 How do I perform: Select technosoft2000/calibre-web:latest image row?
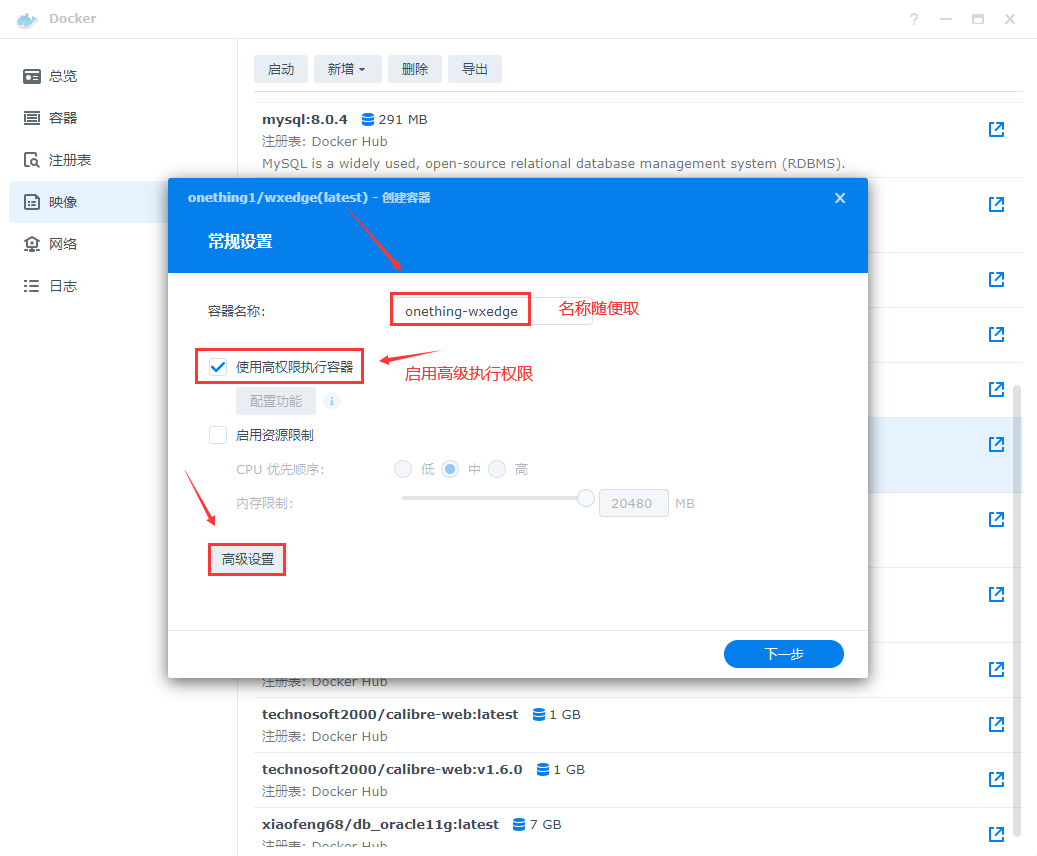click(638, 725)
